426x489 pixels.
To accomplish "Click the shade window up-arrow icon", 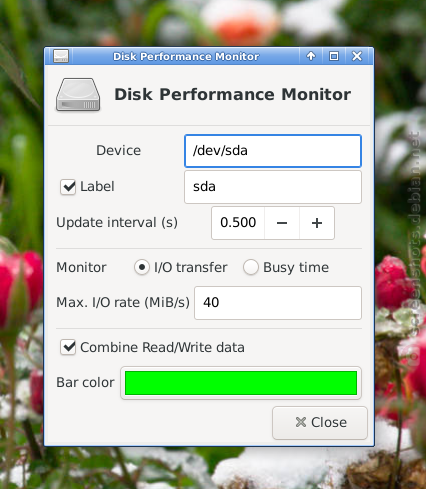I will click(311, 56).
